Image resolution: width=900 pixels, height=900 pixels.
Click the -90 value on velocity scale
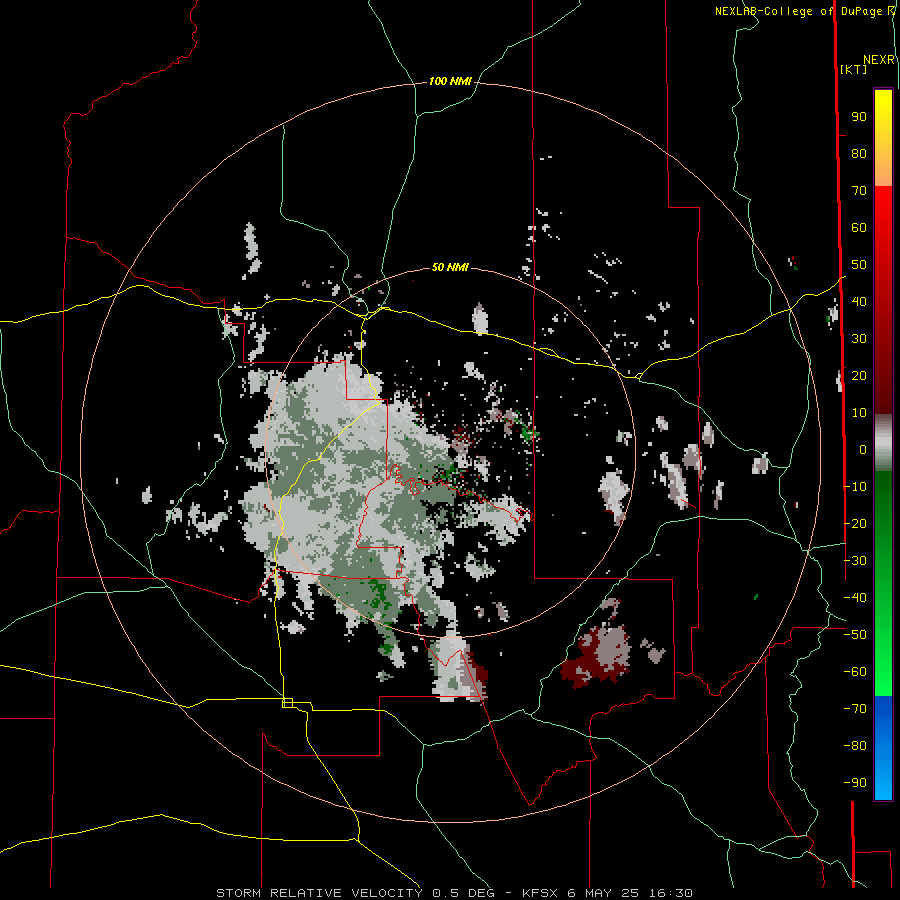point(855,783)
